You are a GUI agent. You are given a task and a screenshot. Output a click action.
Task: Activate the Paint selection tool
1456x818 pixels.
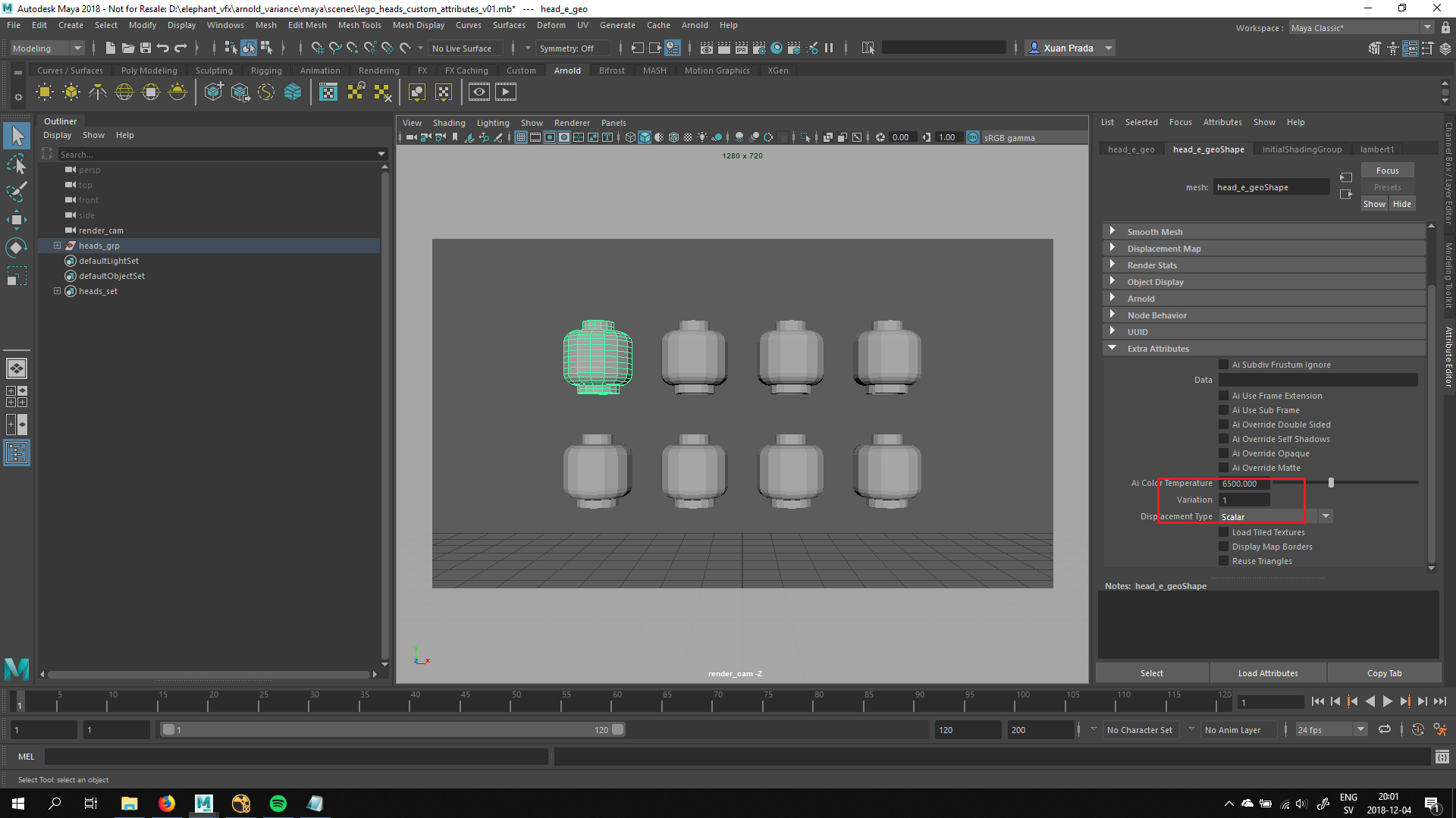point(17,192)
